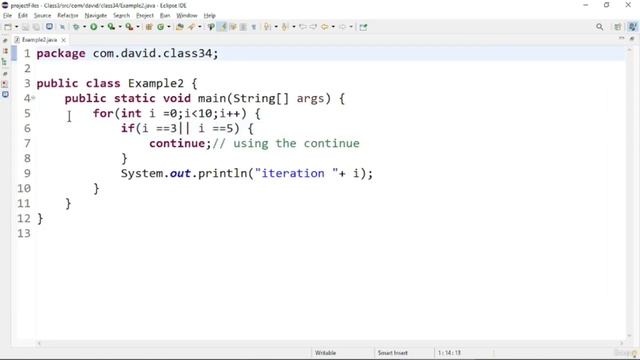The height and width of the screenshot is (360, 640).
Task: Expand the New Java Class dropdown arrow
Action: 169,27
